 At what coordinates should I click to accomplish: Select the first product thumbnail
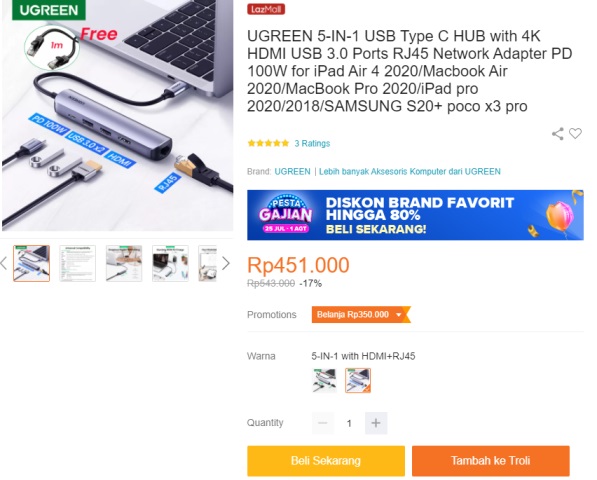(32, 263)
